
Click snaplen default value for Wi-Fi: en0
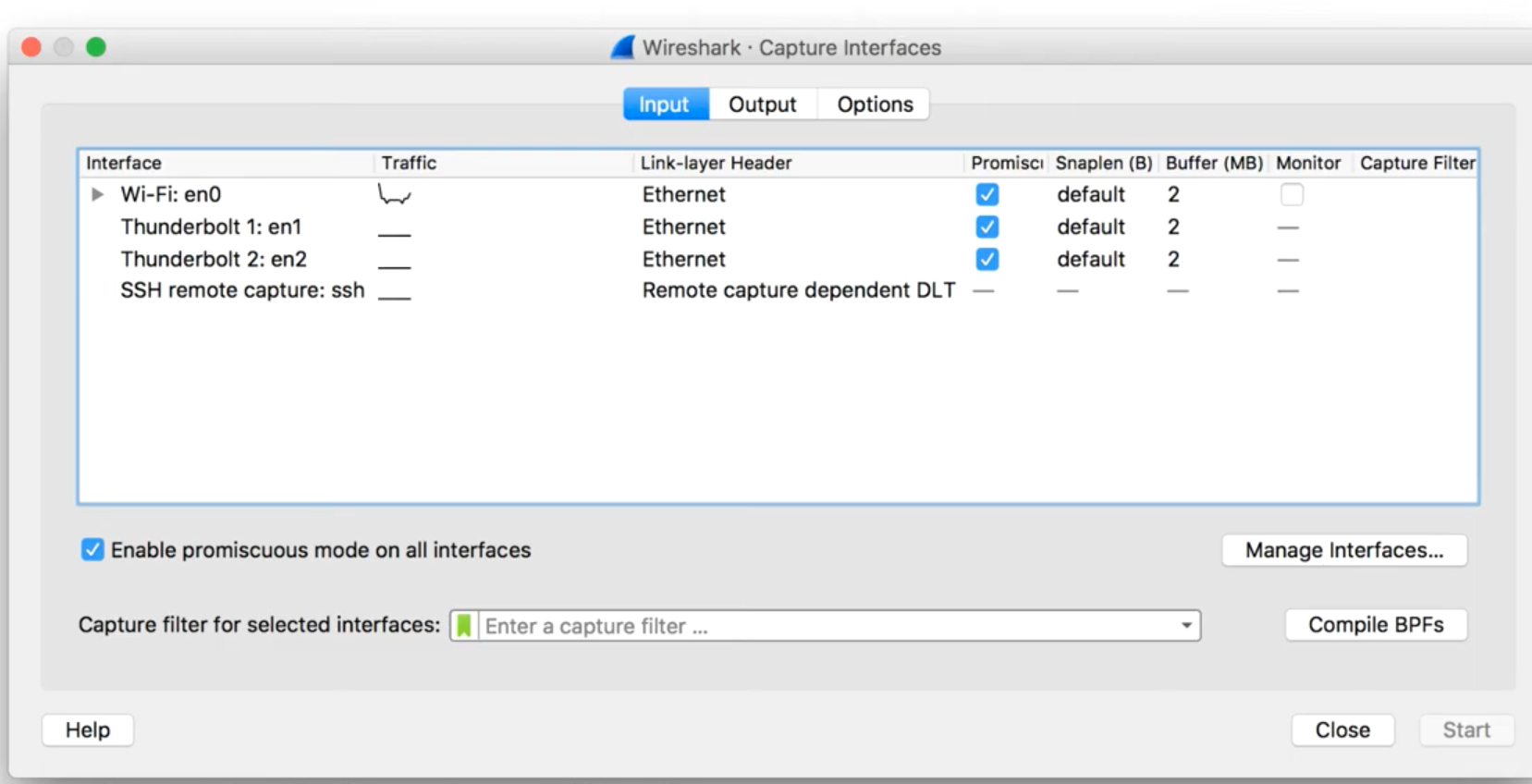coord(1091,194)
